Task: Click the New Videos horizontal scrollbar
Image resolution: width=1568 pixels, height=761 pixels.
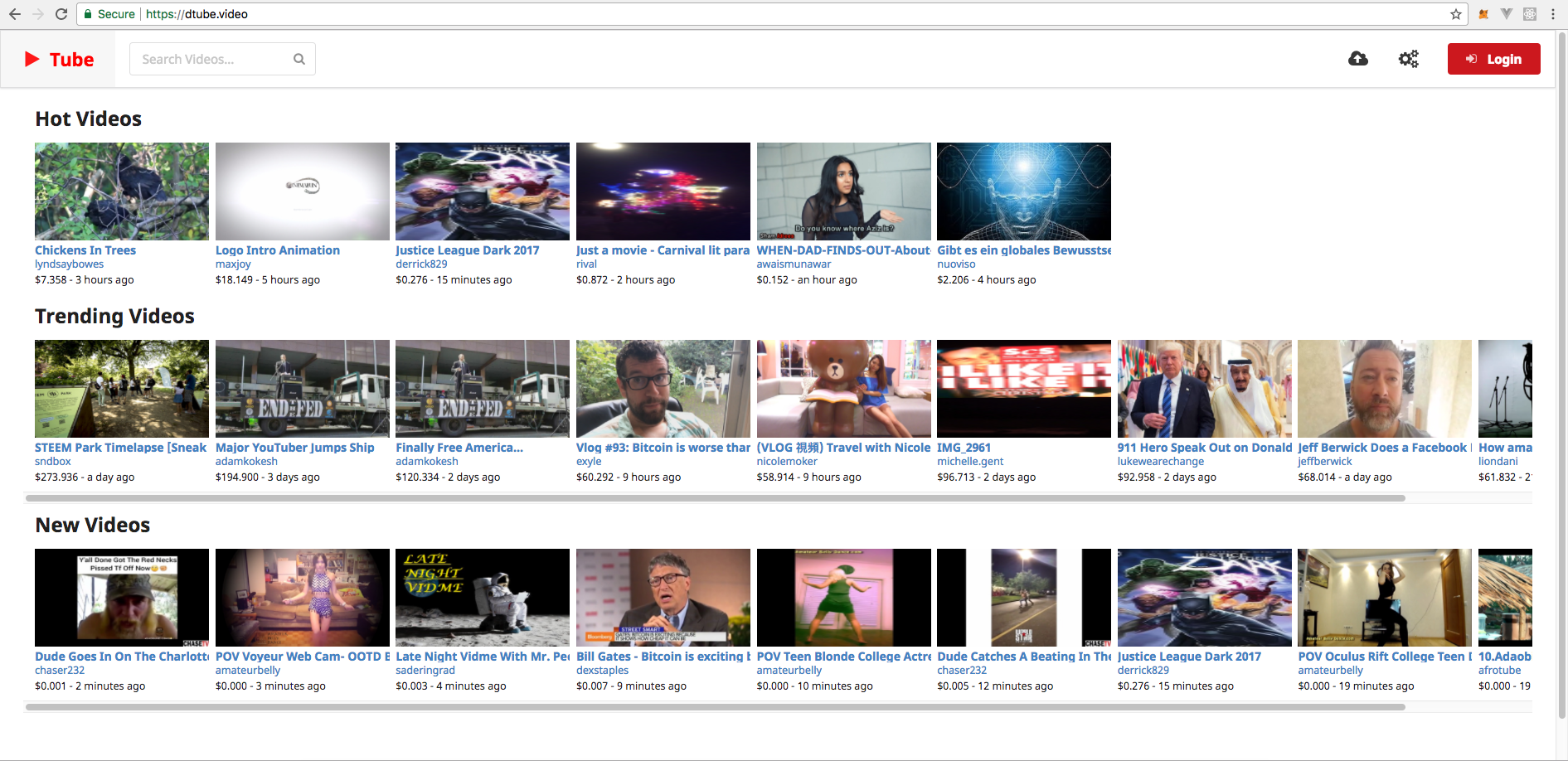Action: click(x=716, y=707)
